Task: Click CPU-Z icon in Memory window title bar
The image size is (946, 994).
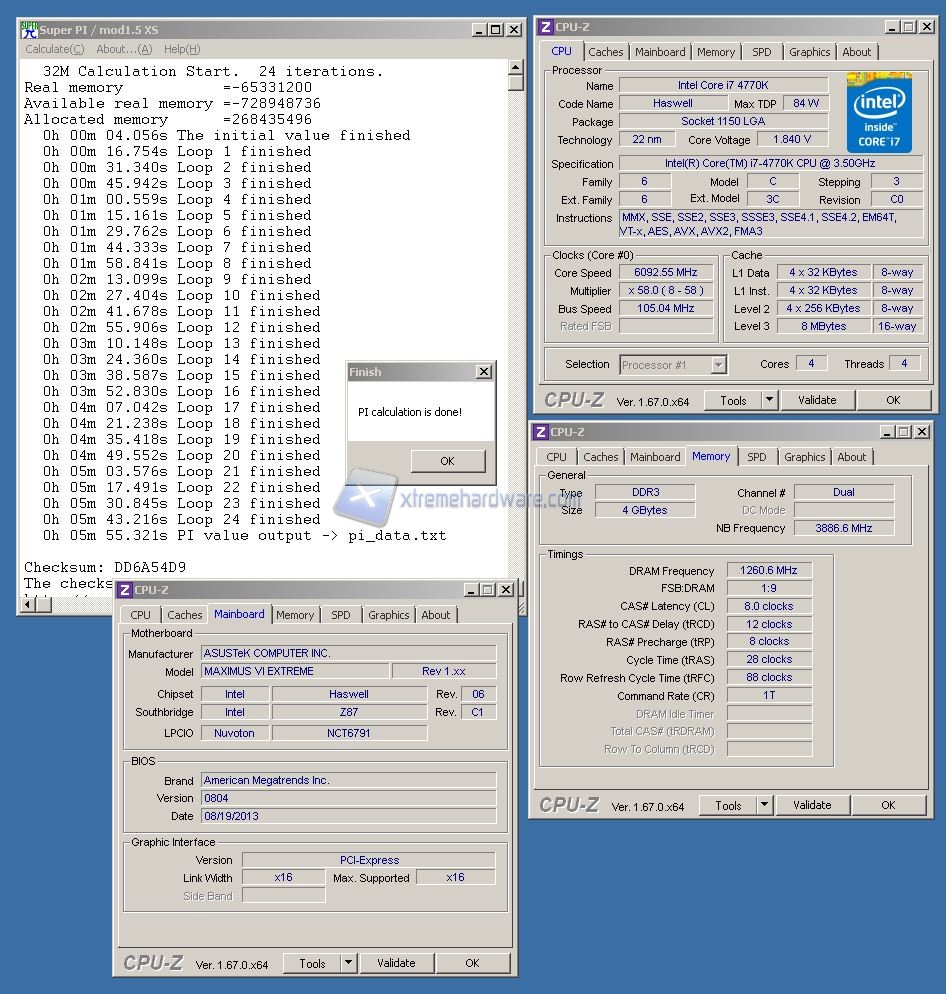Action: click(x=540, y=432)
